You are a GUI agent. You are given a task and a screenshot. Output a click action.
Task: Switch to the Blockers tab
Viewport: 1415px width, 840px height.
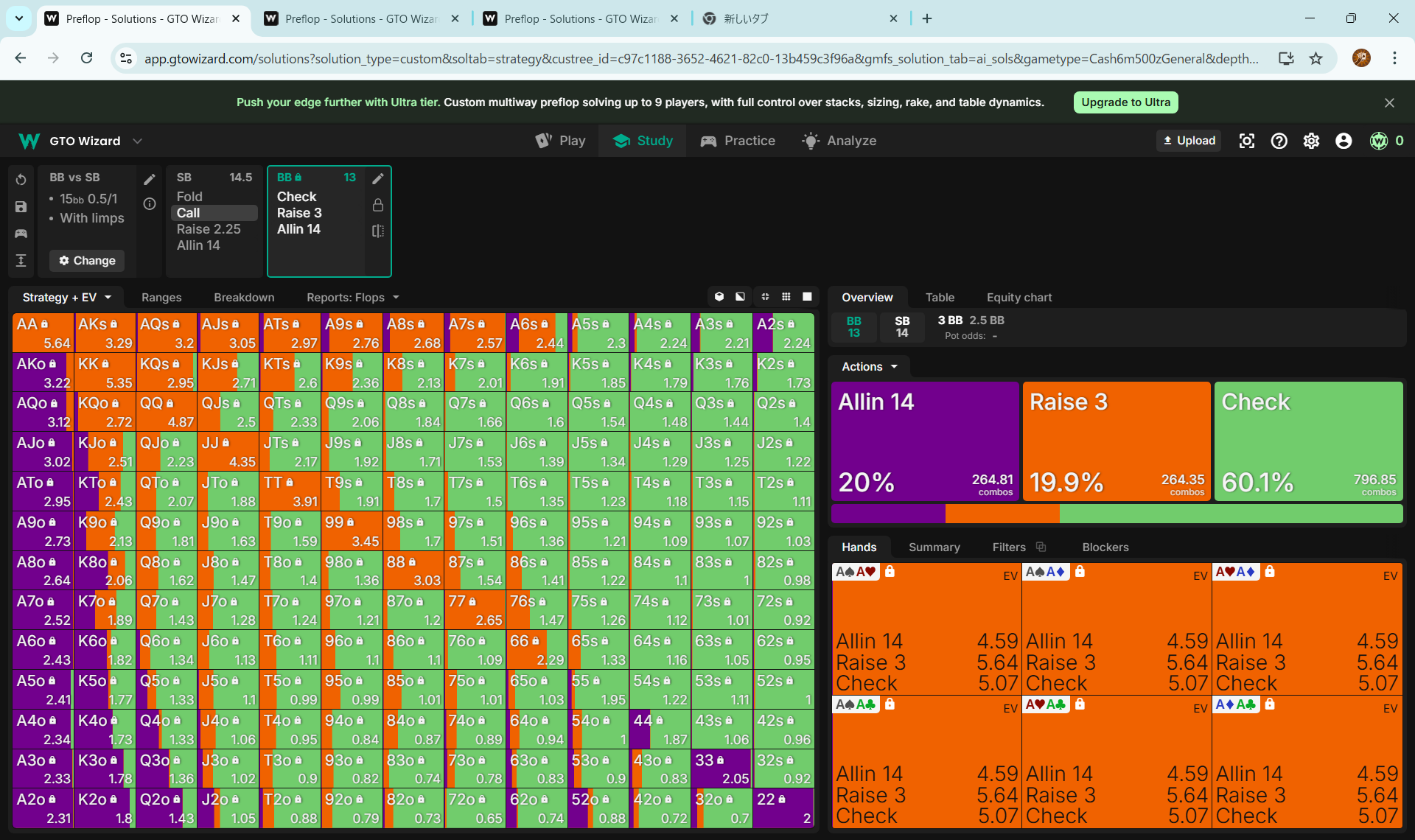tap(1105, 547)
